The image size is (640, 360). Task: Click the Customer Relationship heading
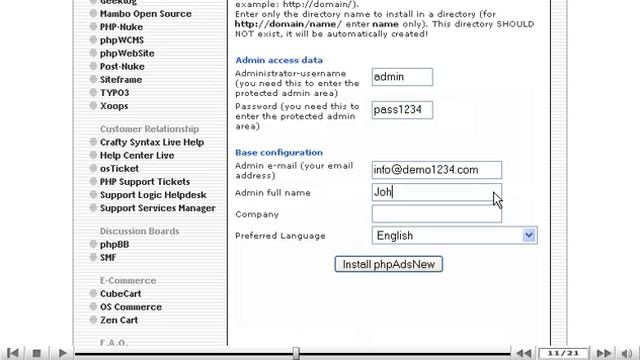pos(149,129)
